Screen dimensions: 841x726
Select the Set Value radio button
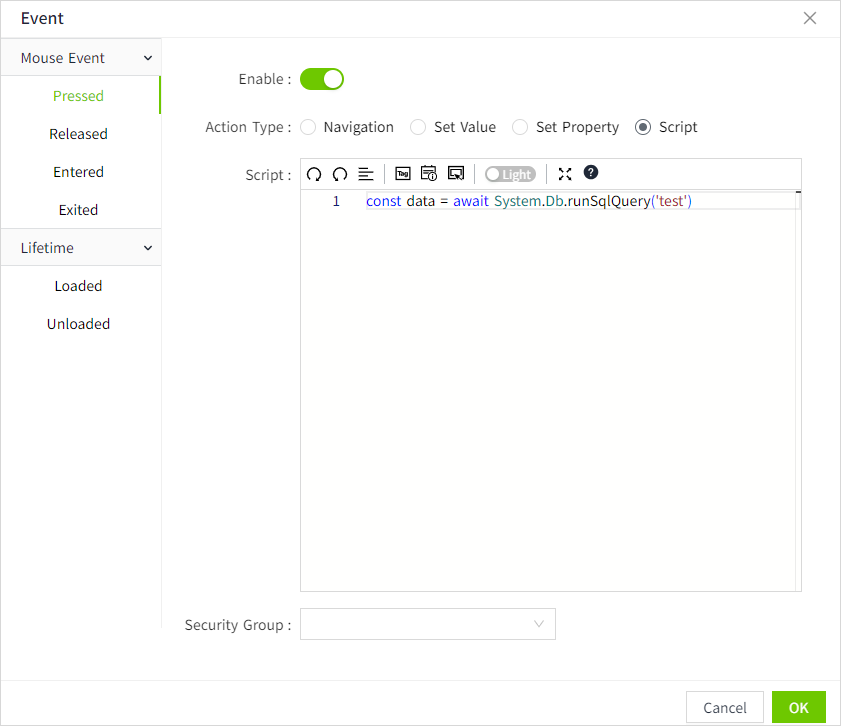tap(419, 127)
